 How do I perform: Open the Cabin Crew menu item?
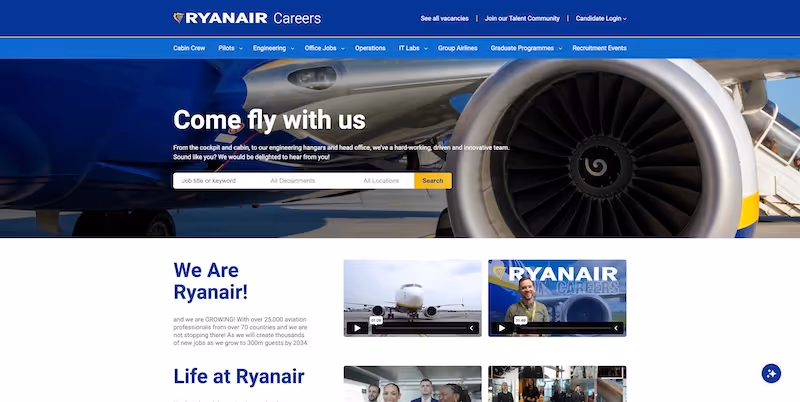tap(189, 48)
